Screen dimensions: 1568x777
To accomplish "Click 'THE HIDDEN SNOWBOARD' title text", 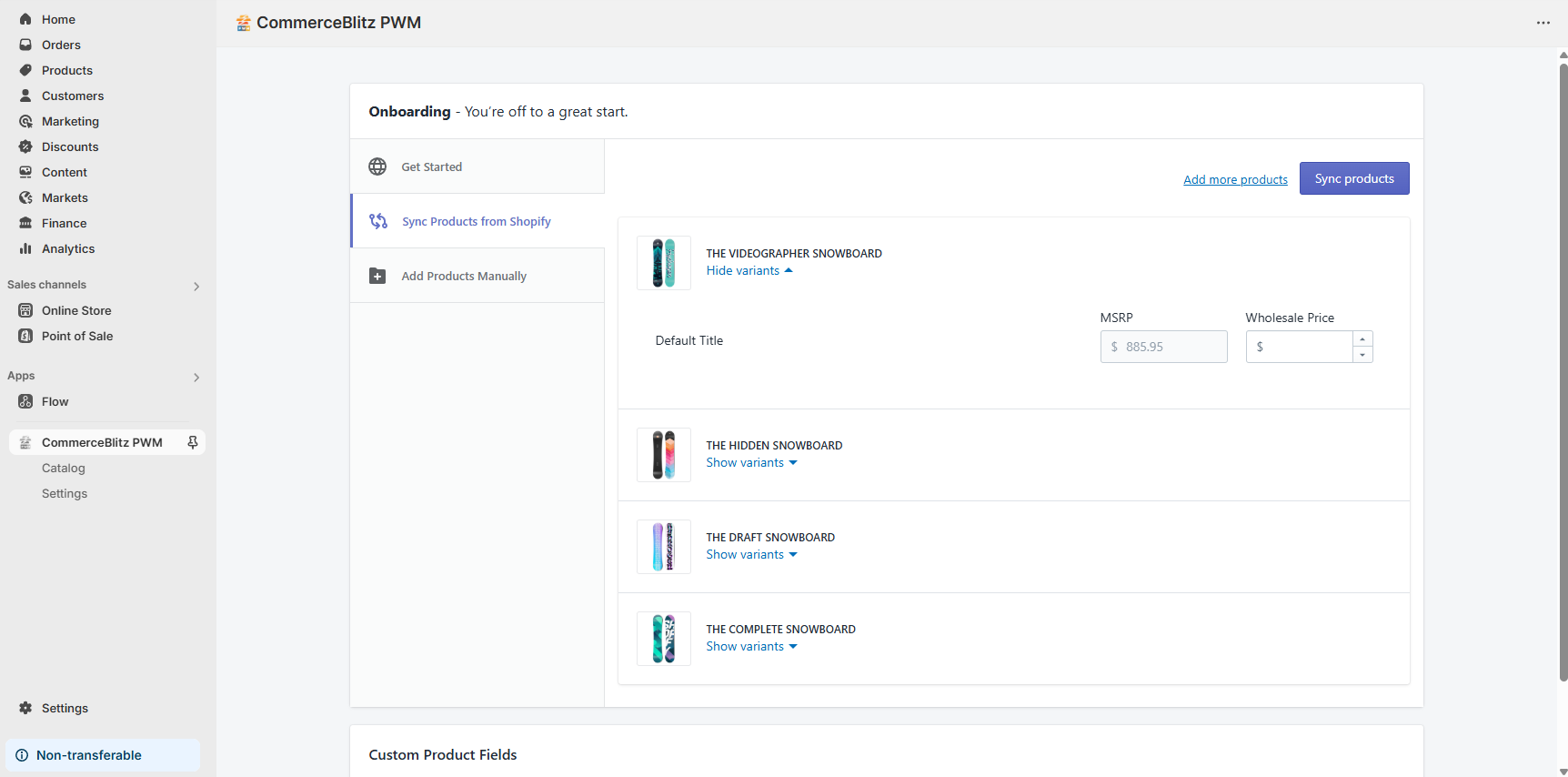I will click(x=774, y=446).
